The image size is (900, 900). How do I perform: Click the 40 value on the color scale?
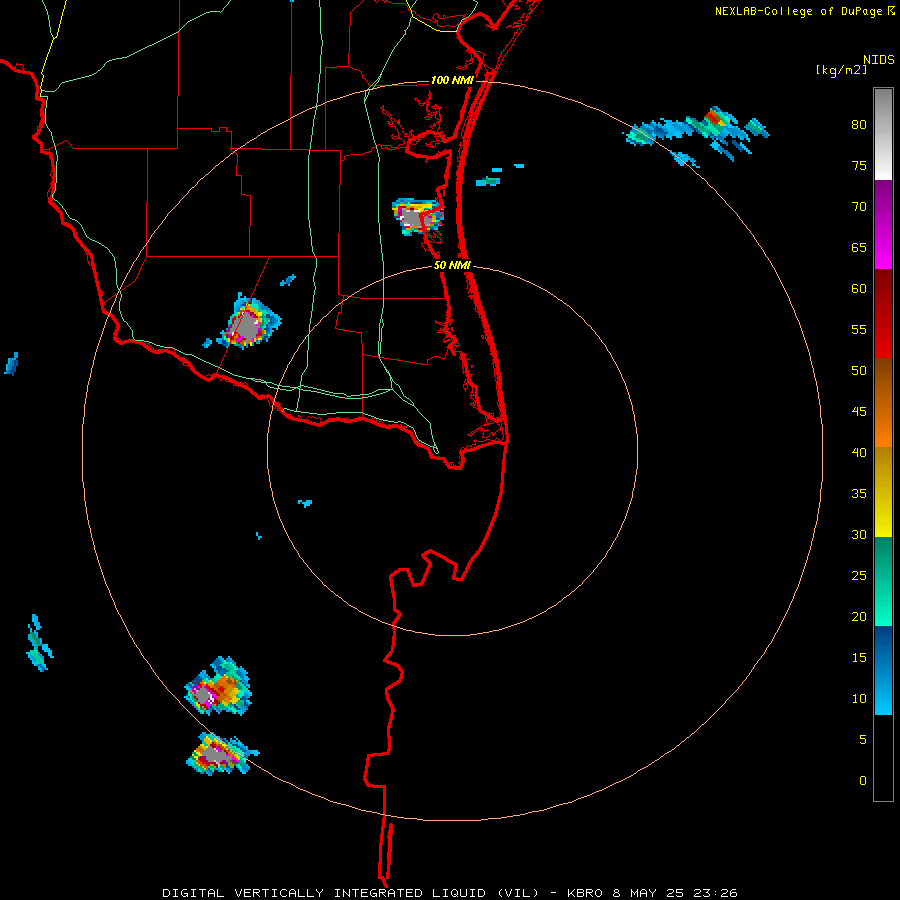[x=859, y=452]
